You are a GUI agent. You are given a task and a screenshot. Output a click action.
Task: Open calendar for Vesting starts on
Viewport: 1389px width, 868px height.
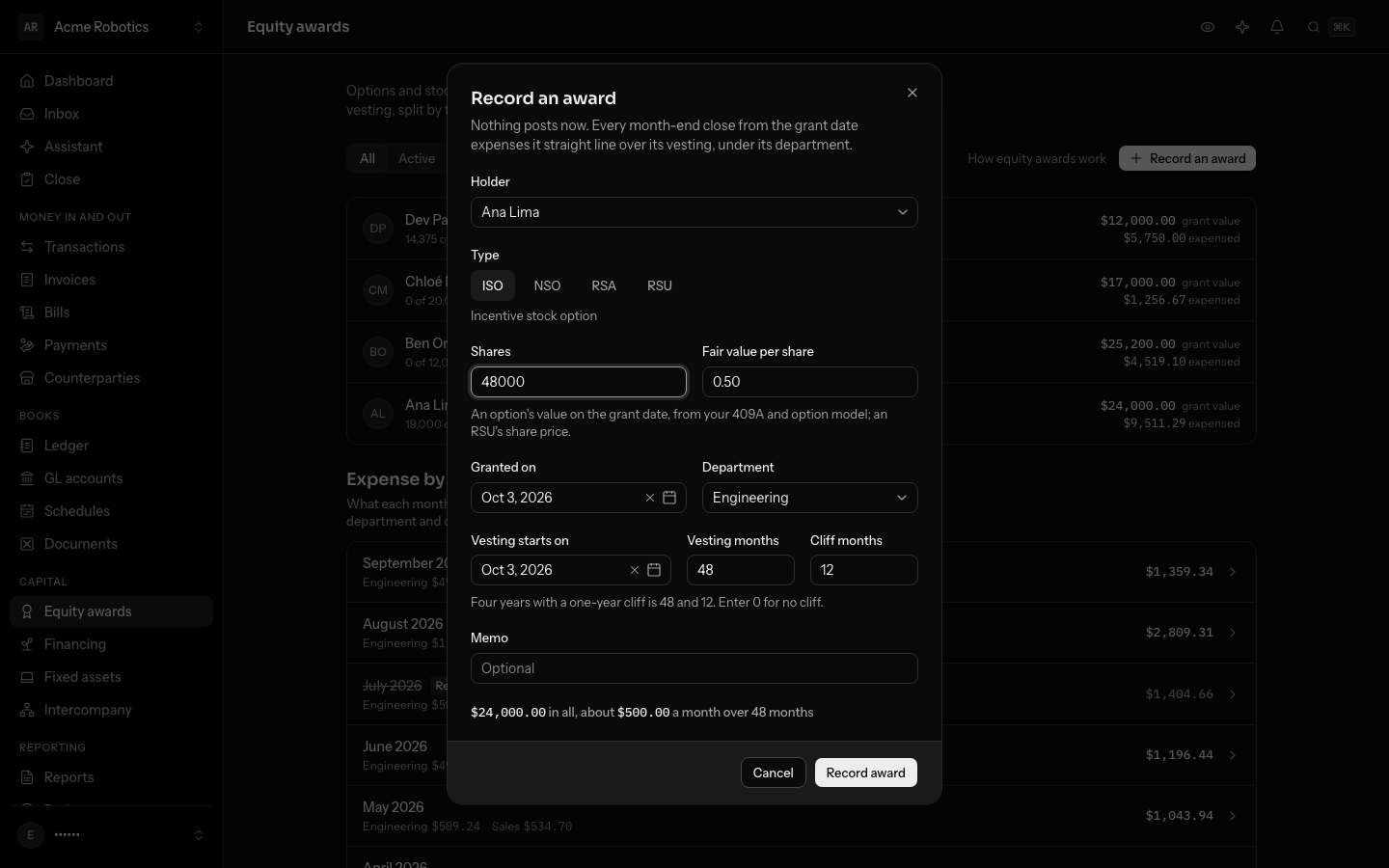pos(654,570)
